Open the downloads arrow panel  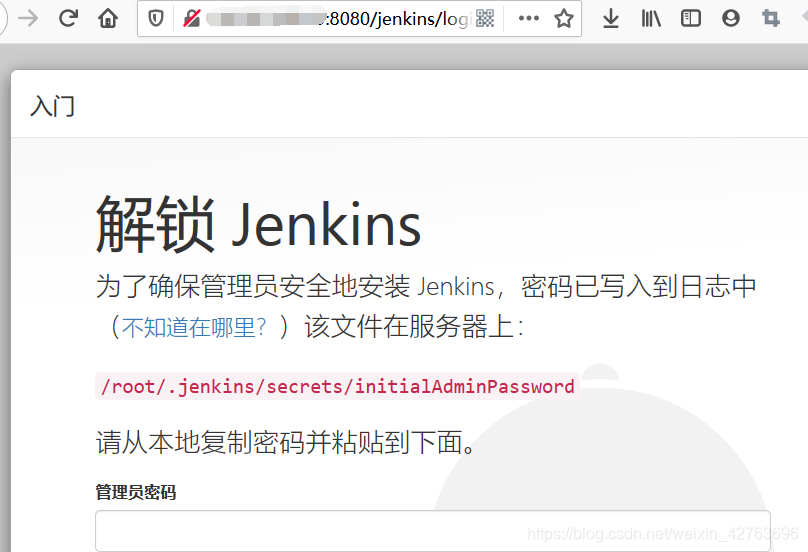(611, 19)
